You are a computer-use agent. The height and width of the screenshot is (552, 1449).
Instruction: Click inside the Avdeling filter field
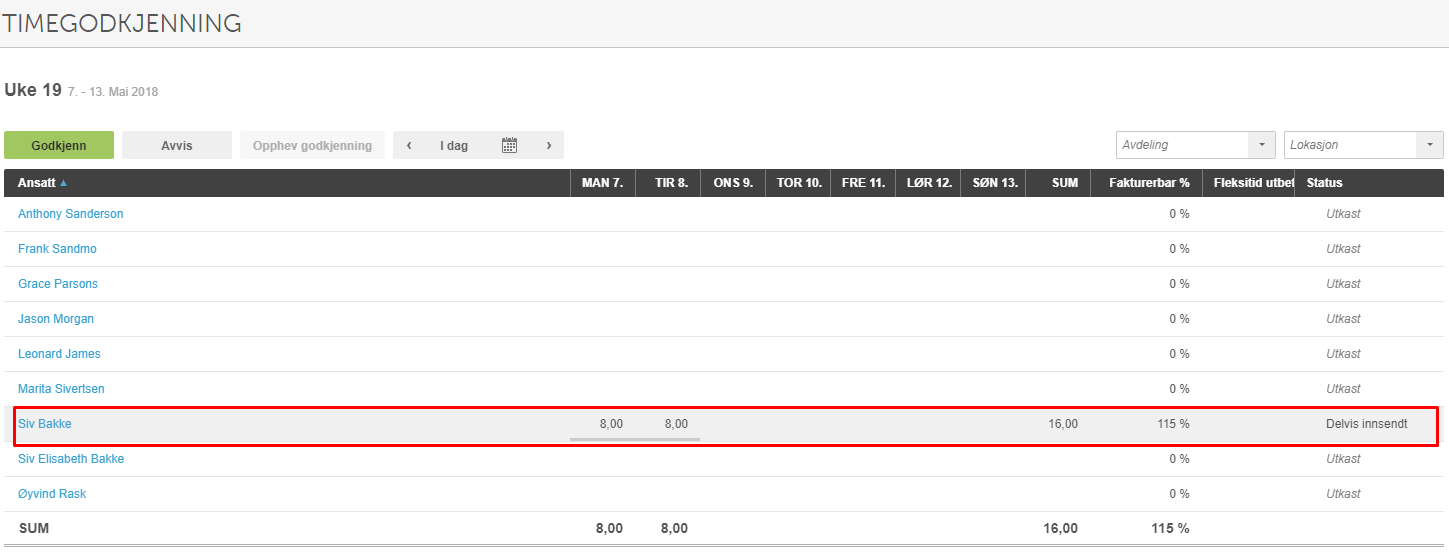click(1182, 145)
